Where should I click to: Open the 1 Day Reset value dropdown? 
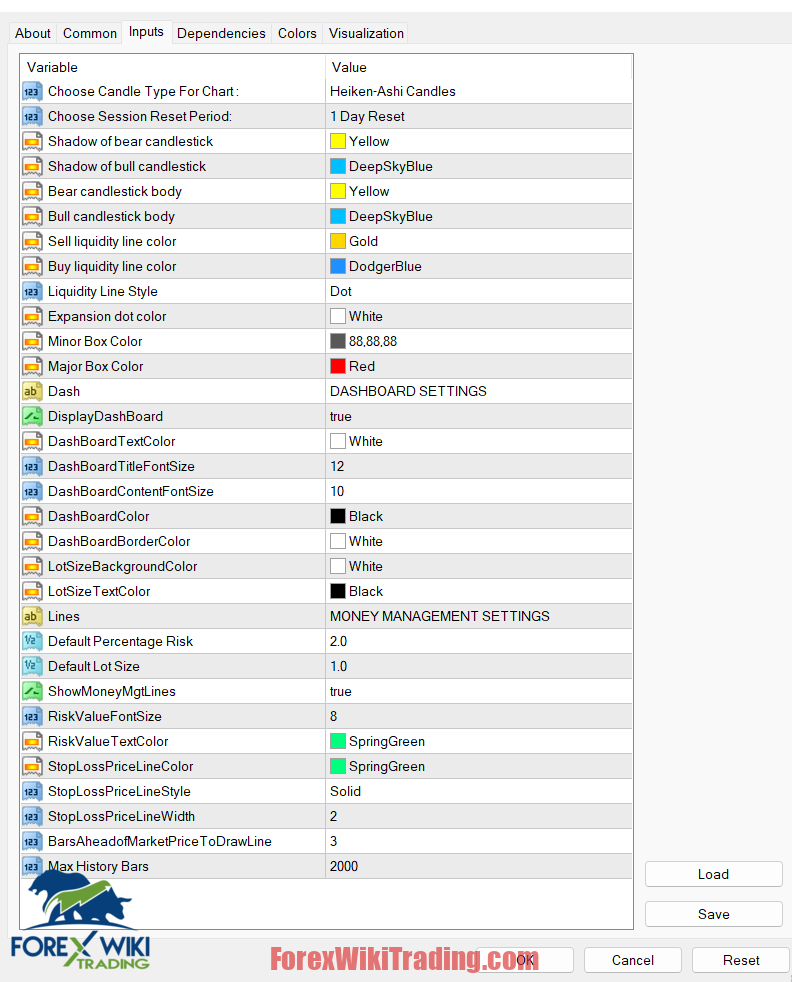pos(478,116)
